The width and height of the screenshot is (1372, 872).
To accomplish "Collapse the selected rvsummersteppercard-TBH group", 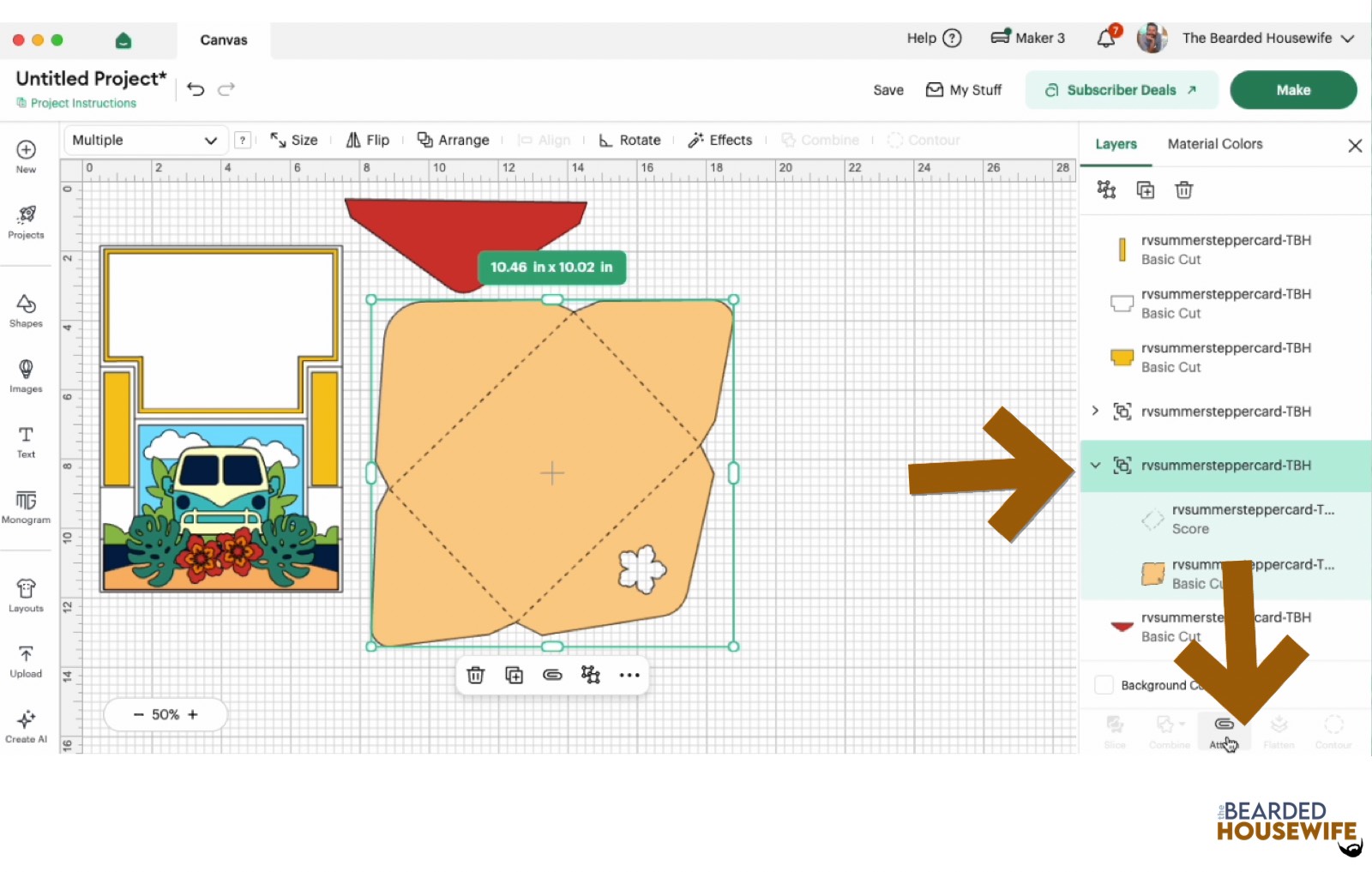I will [x=1095, y=465].
